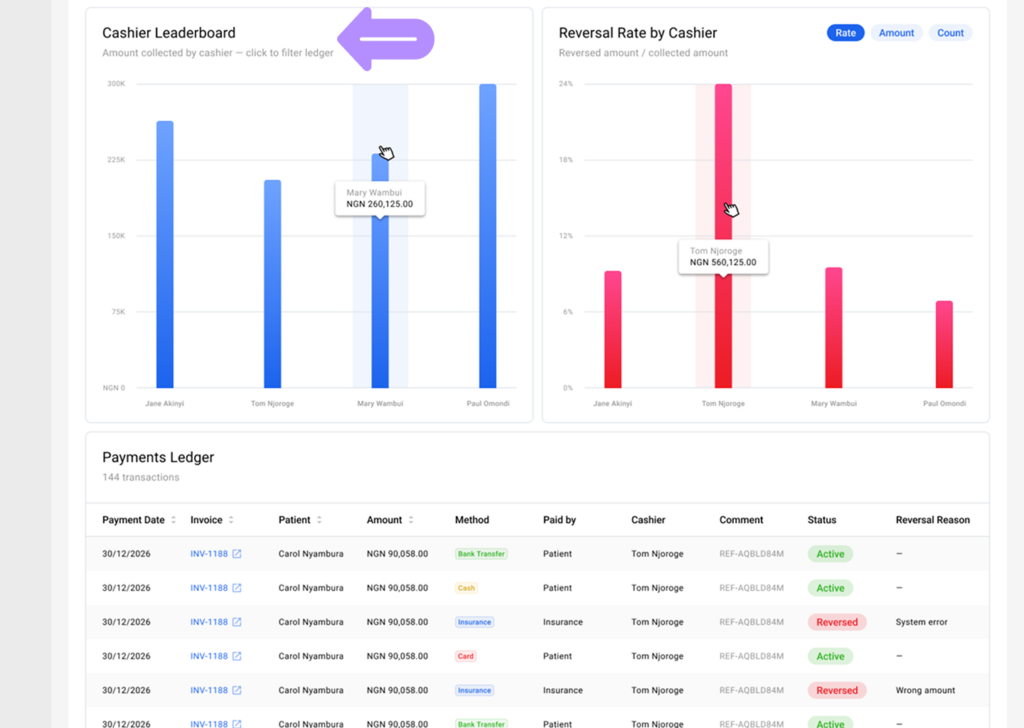Click the '144 transactions' count text
Viewport: 1024px width, 728px height.
coord(140,477)
